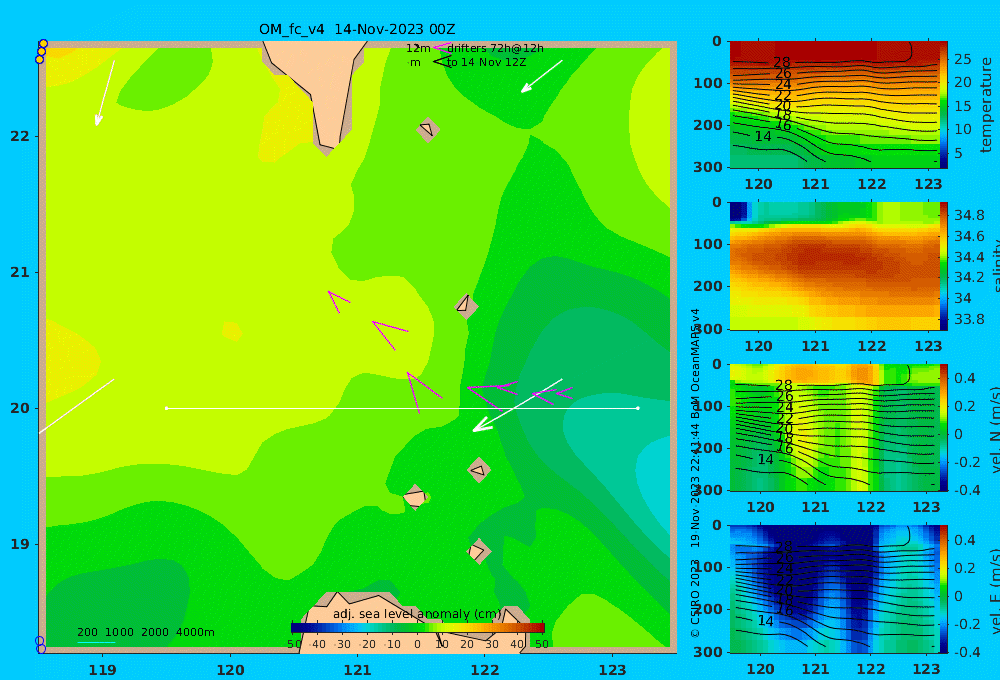Click latitude label 22 on the main map axis
Viewport: 1000px width, 680px height.
pos(20,136)
